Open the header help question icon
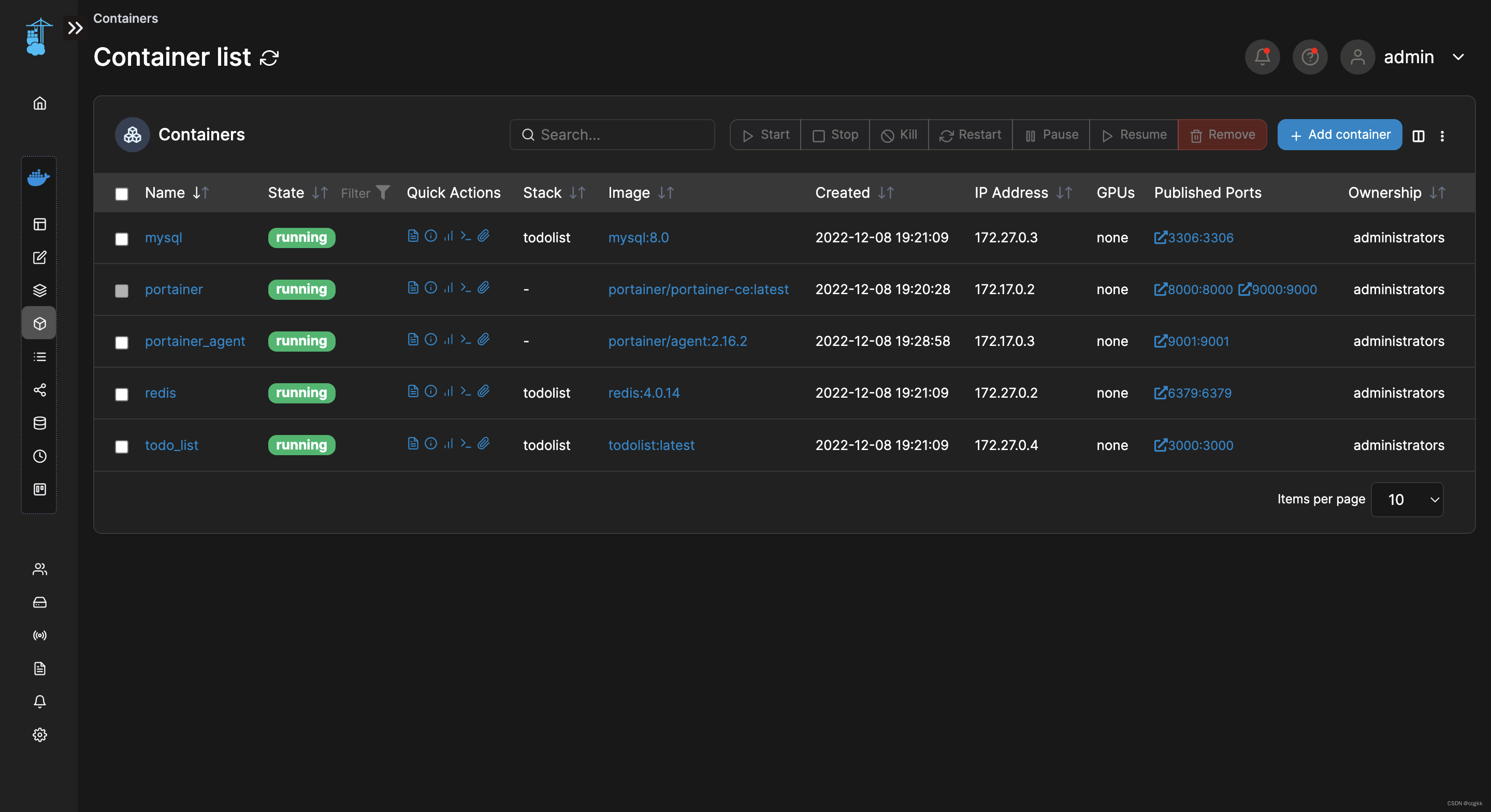 1310,57
